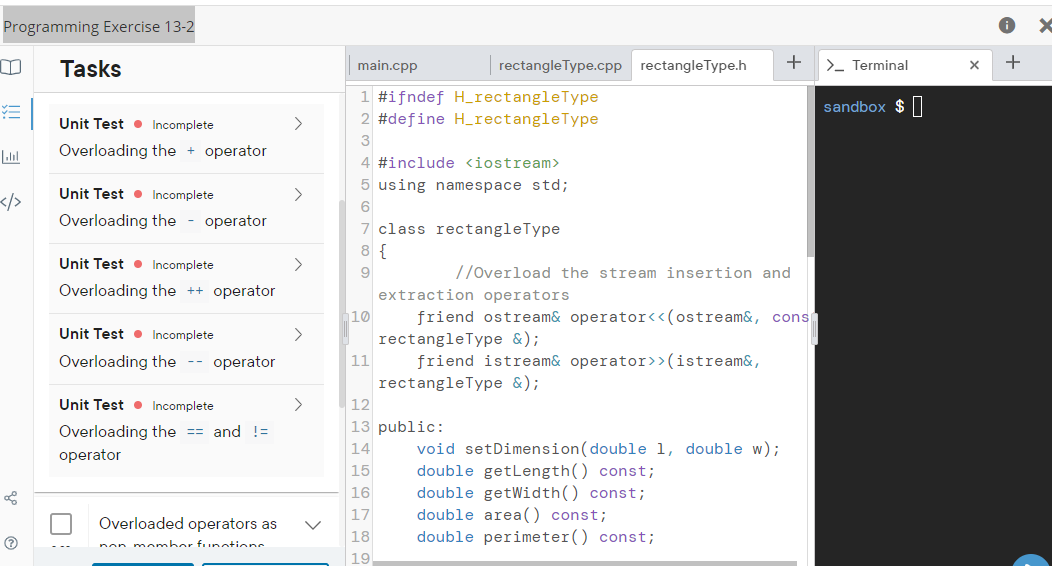Click the tasks panel vertical scrollbar
Viewport: 1052px width, 566px height.
[x=341, y=302]
